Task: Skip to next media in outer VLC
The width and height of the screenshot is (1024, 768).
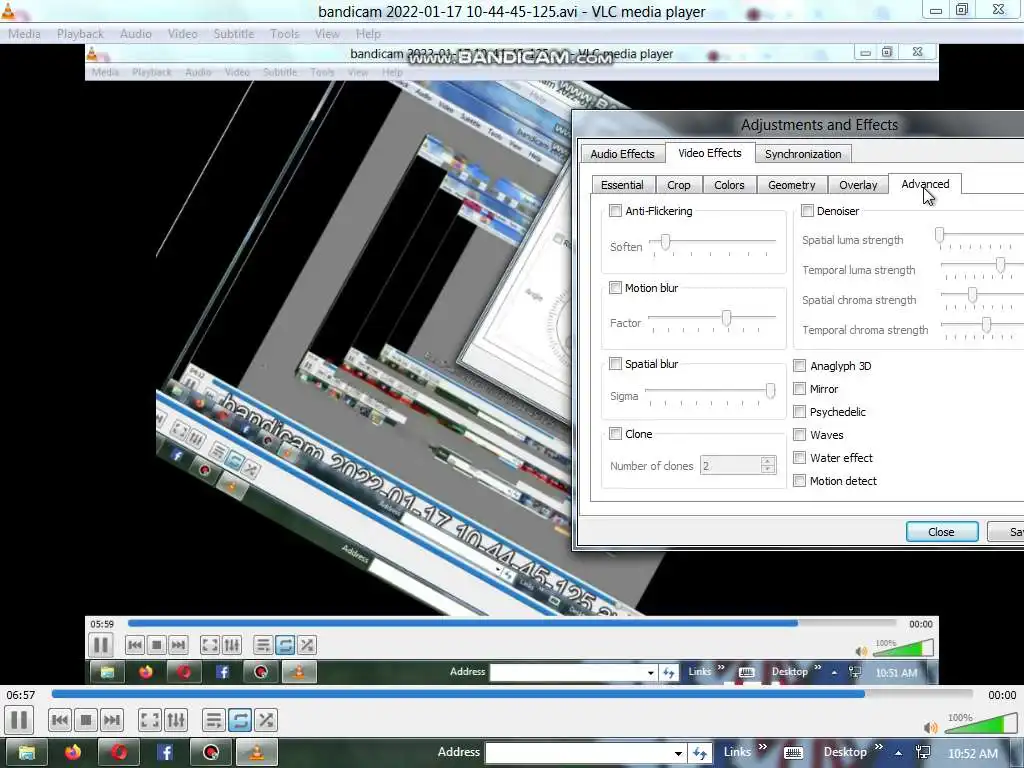Action: tap(112, 720)
